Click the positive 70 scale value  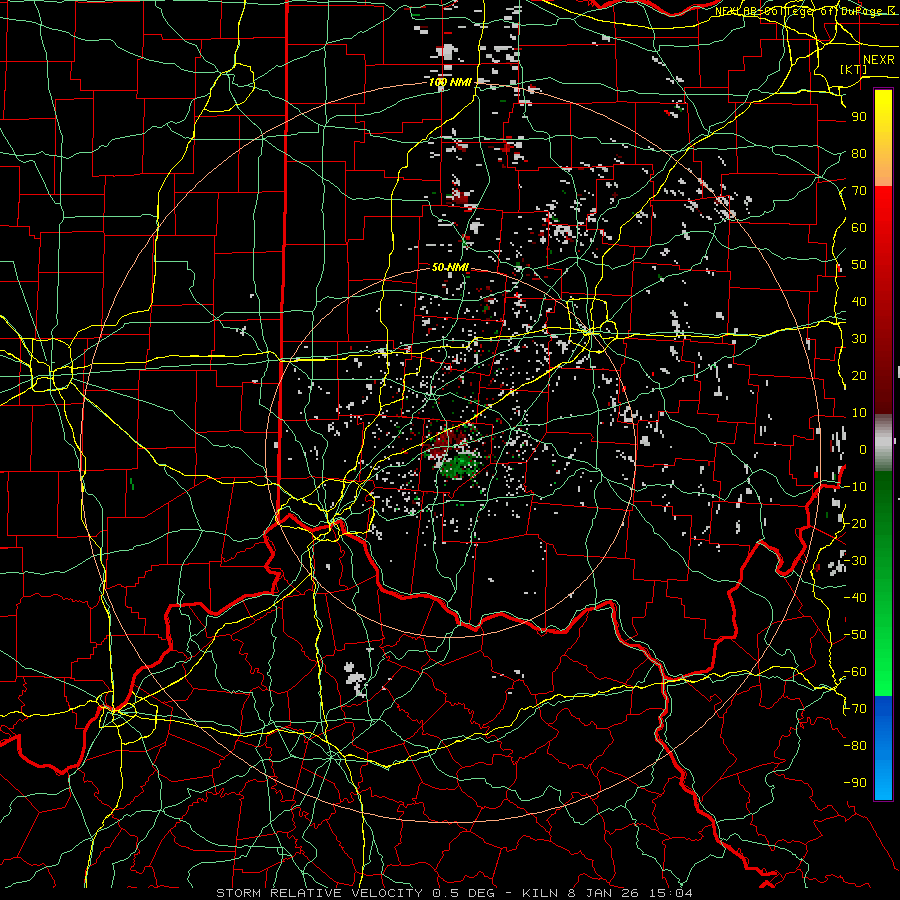tap(859, 191)
